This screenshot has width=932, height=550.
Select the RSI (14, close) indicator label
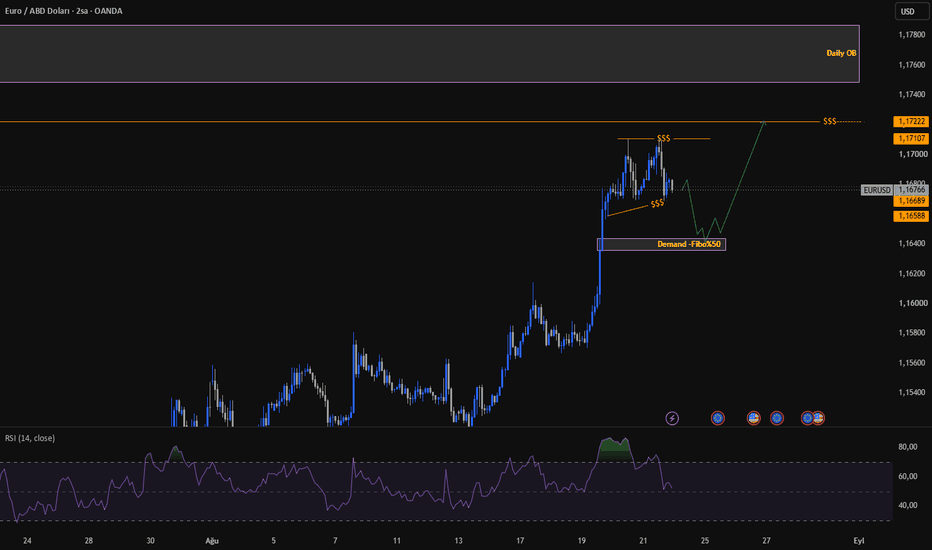(x=30, y=438)
